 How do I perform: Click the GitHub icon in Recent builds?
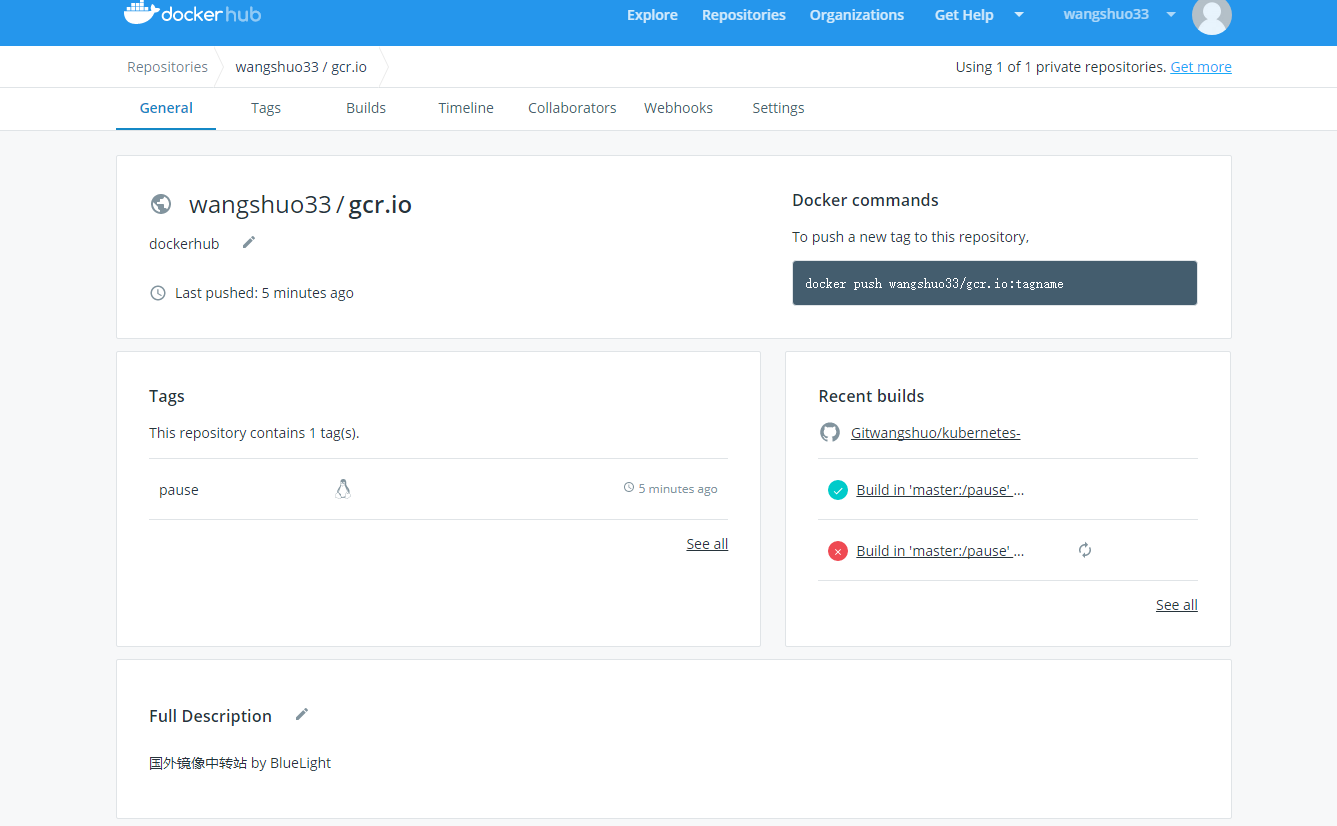pos(830,432)
